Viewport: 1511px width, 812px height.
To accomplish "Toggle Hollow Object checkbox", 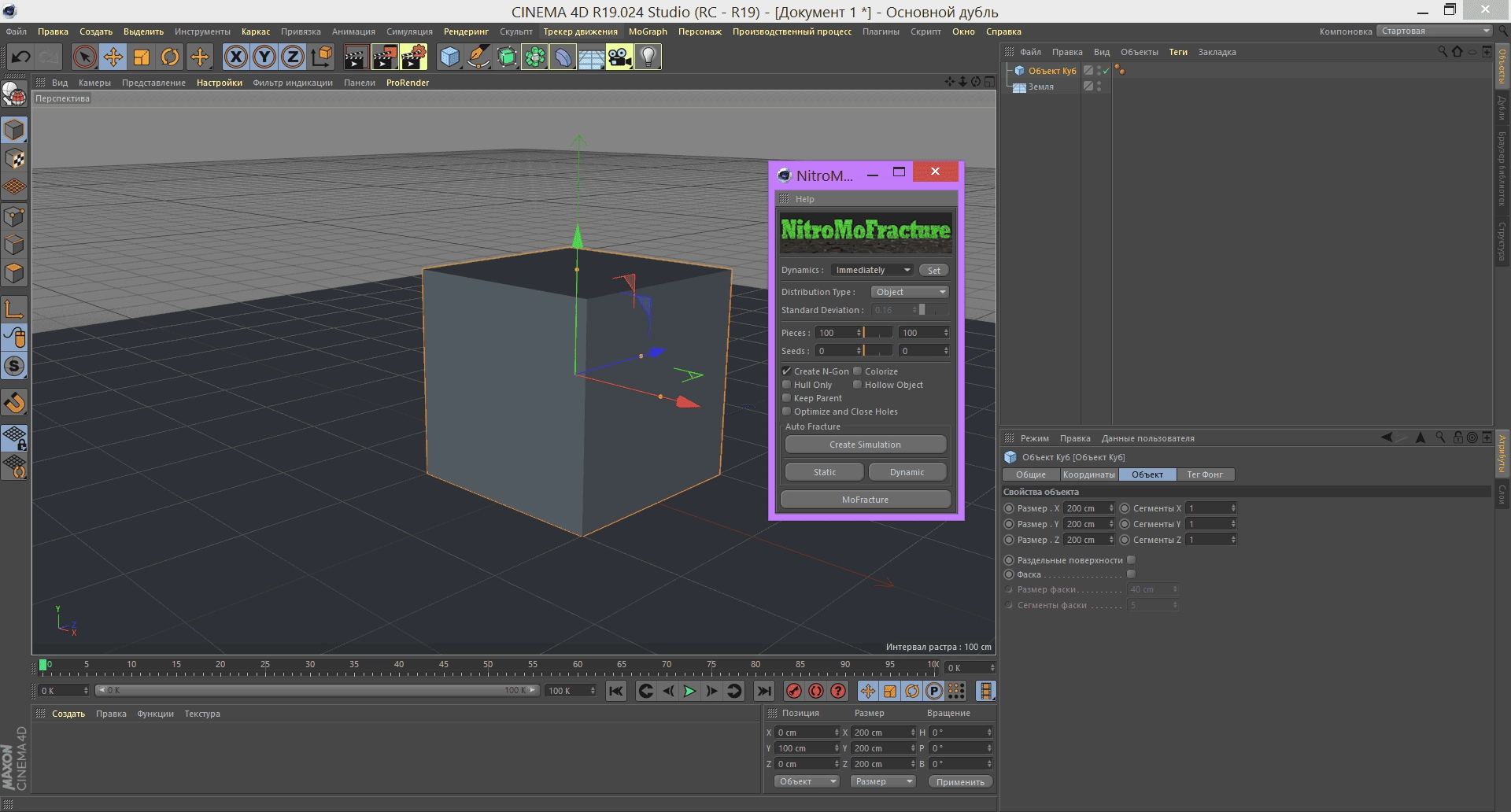I will pos(858,385).
